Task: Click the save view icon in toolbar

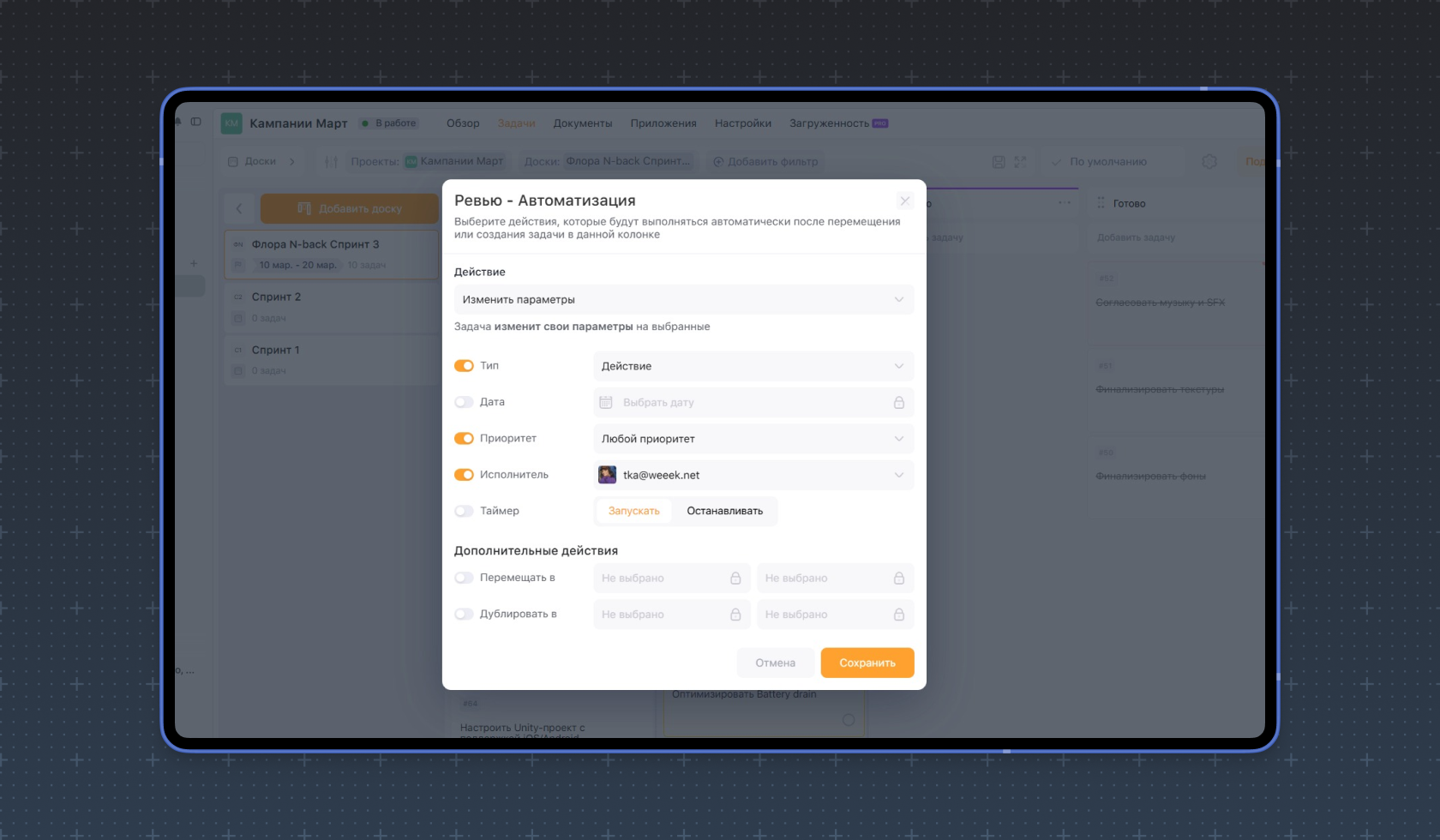Action: coord(999,161)
